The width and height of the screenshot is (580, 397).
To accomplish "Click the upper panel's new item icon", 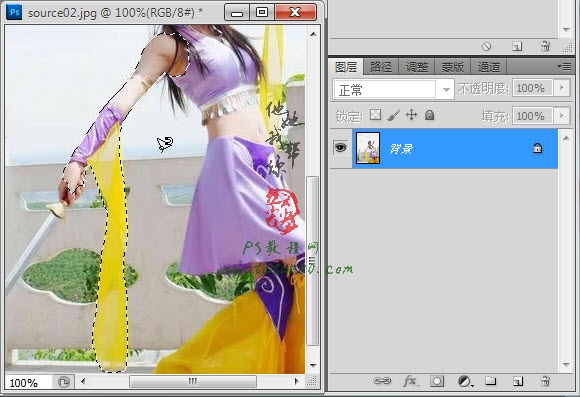I will pyautogui.click(x=517, y=47).
